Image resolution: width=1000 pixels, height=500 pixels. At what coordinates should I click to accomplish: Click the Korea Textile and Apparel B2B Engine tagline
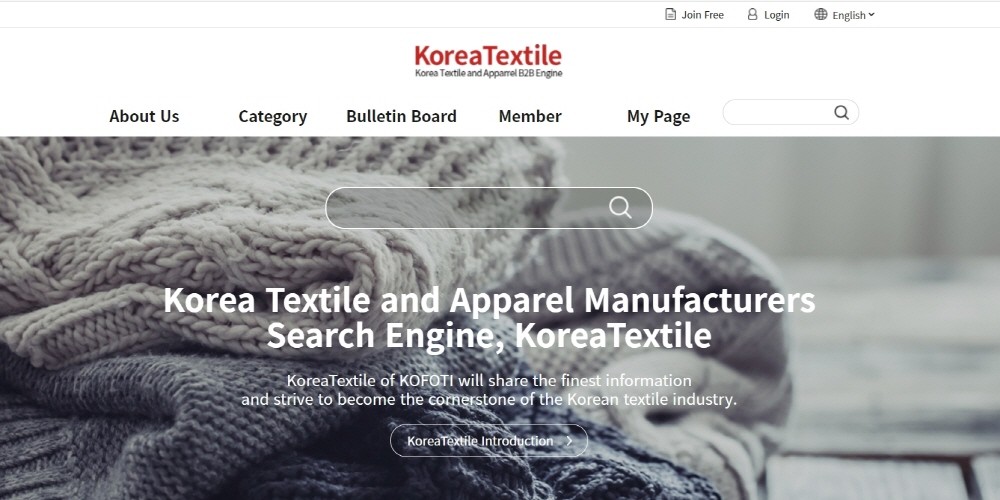click(489, 73)
